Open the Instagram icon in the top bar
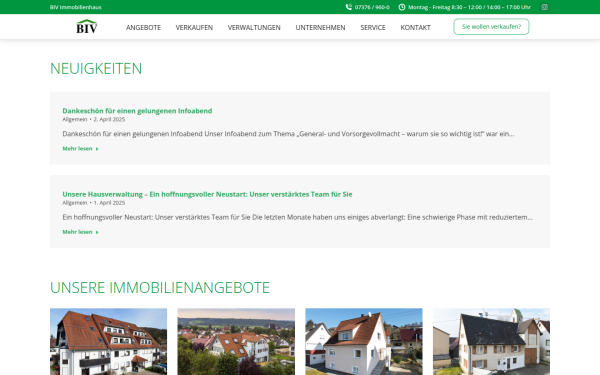This screenshot has width=600, height=375. pyautogui.click(x=545, y=7)
